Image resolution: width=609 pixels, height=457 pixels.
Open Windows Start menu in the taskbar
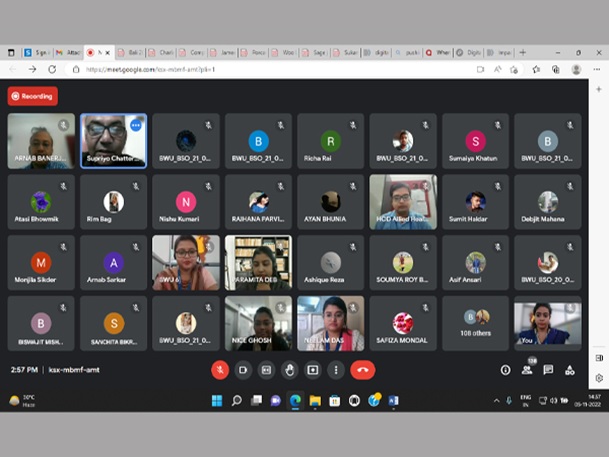(x=215, y=401)
